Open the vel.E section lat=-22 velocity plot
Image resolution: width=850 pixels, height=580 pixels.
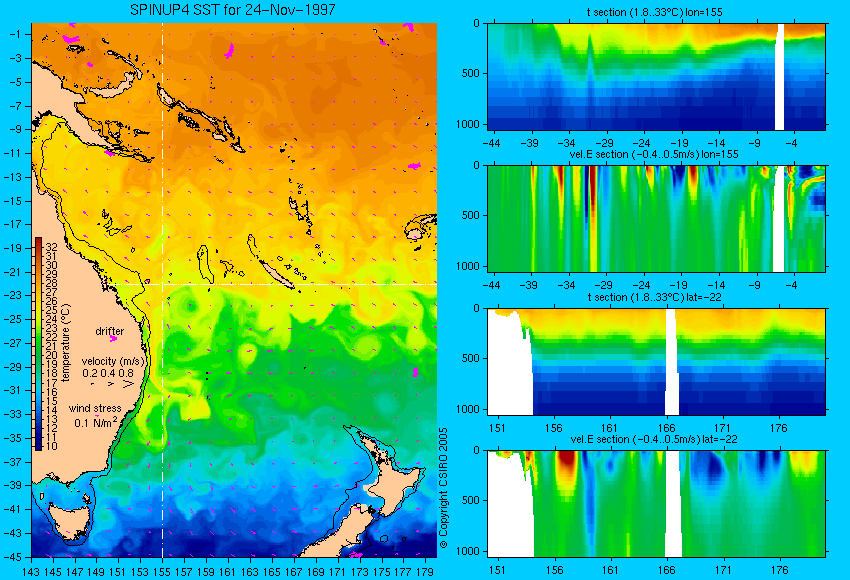[x=656, y=504]
